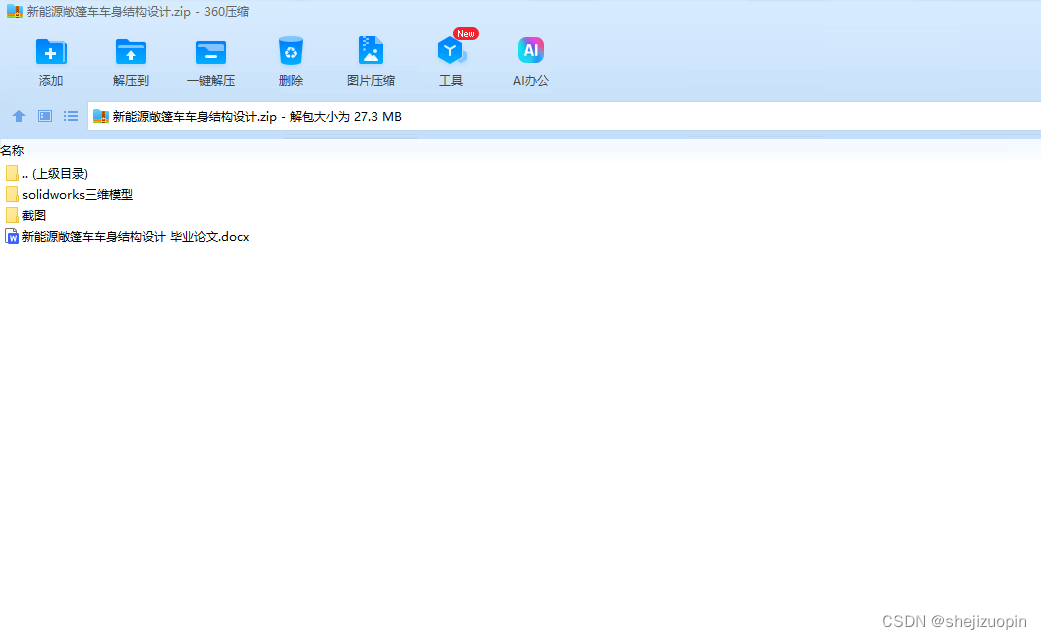Select the 截图 folder
This screenshot has width=1041, height=640.
pyautogui.click(x=25, y=215)
